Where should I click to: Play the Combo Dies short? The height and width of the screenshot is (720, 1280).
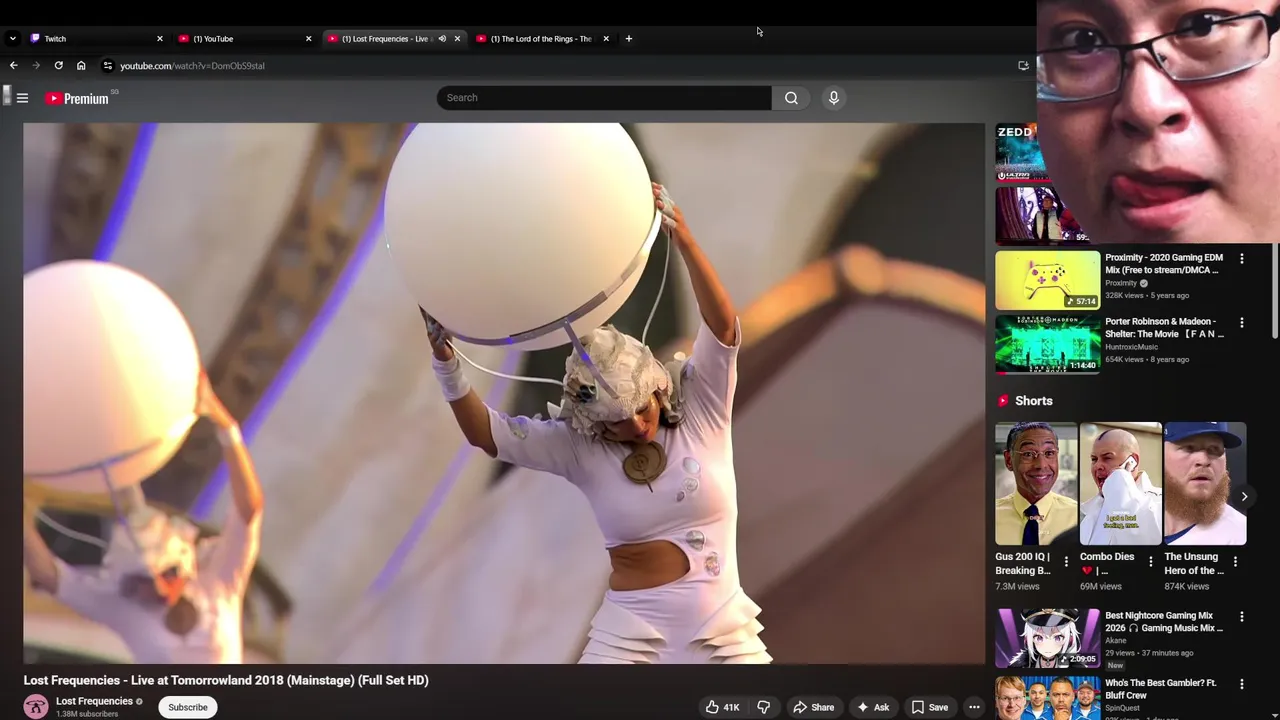pos(1120,484)
